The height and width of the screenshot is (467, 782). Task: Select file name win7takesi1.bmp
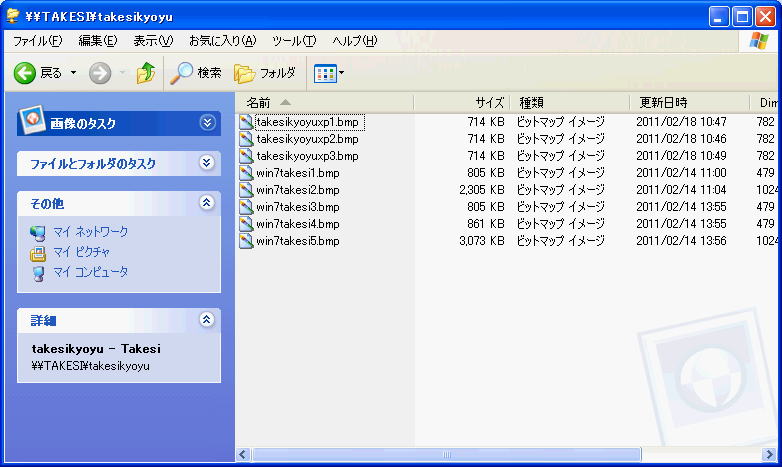coord(298,173)
